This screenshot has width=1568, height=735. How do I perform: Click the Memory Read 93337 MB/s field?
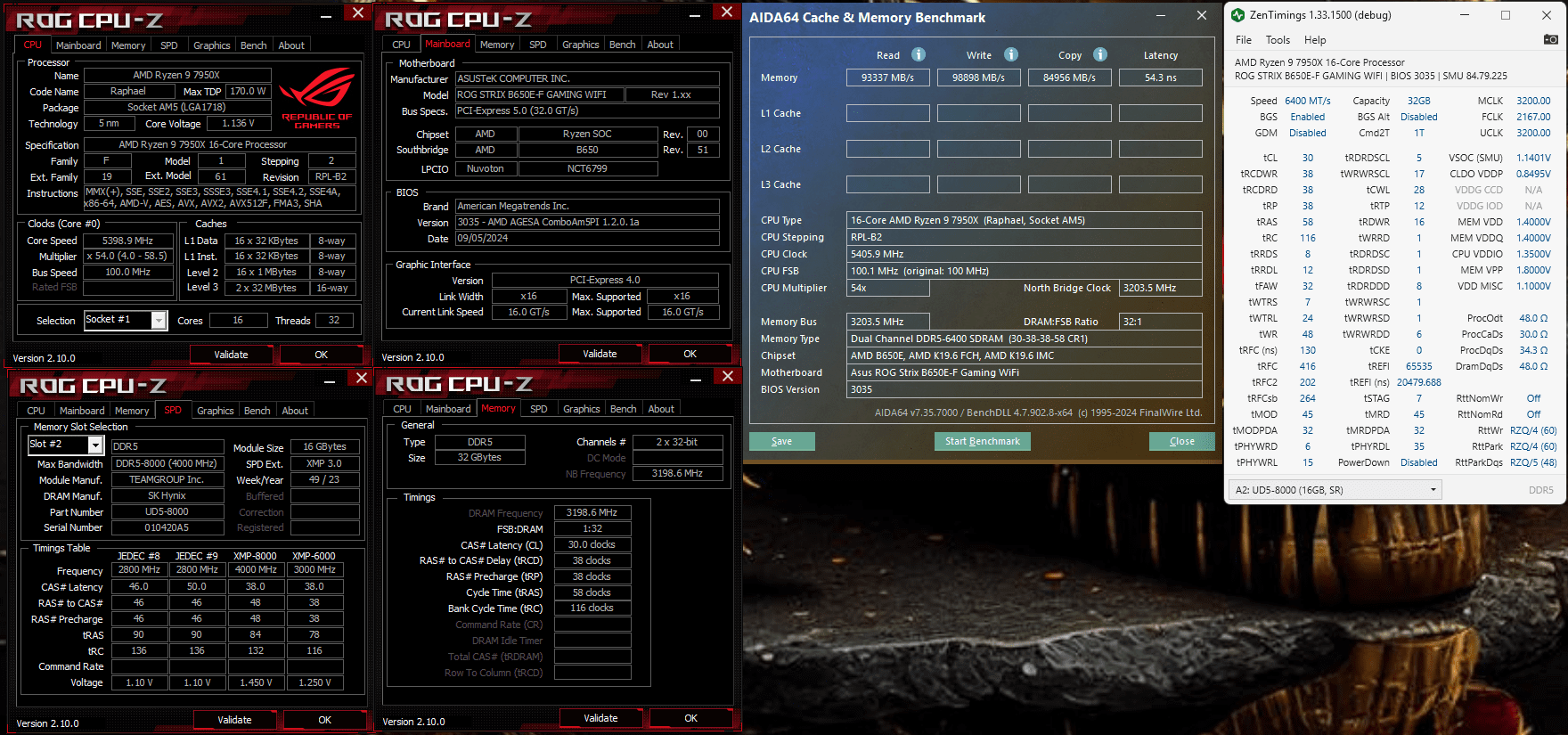pos(888,78)
